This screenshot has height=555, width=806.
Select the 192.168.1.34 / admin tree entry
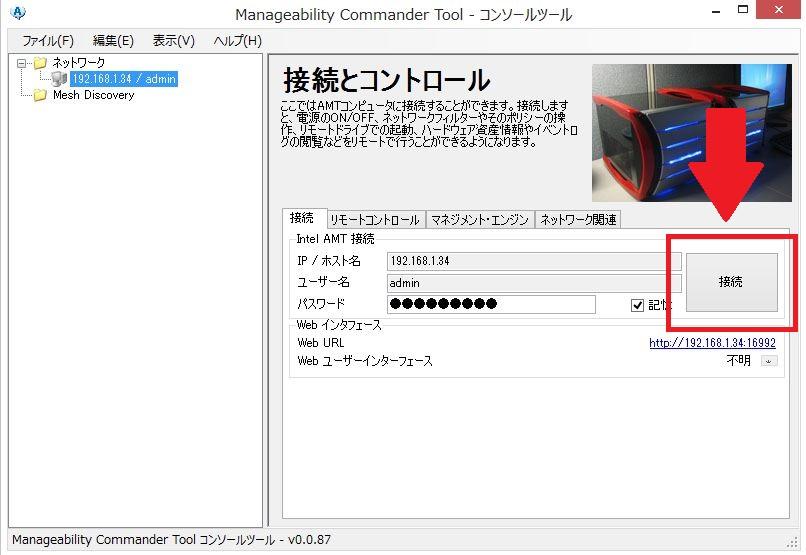click(x=124, y=79)
